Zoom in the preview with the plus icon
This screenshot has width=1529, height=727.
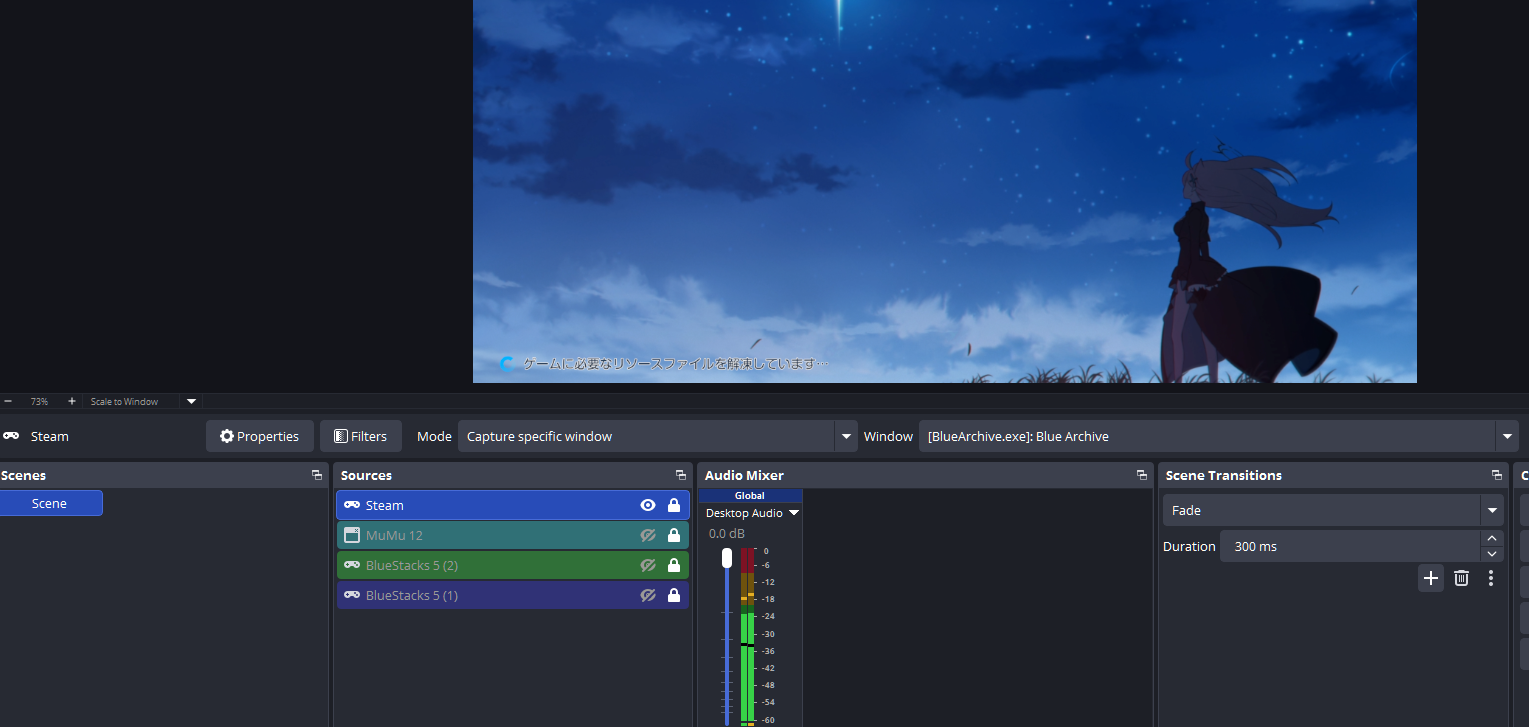pyautogui.click(x=72, y=401)
